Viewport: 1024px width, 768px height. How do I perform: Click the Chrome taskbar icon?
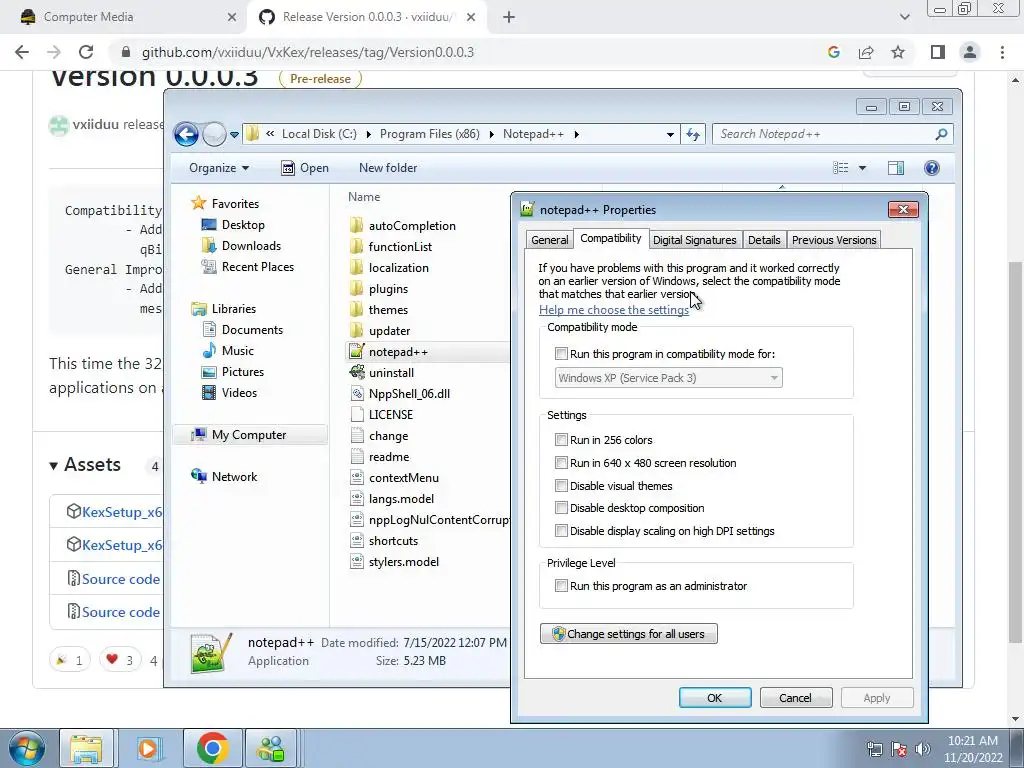point(212,748)
